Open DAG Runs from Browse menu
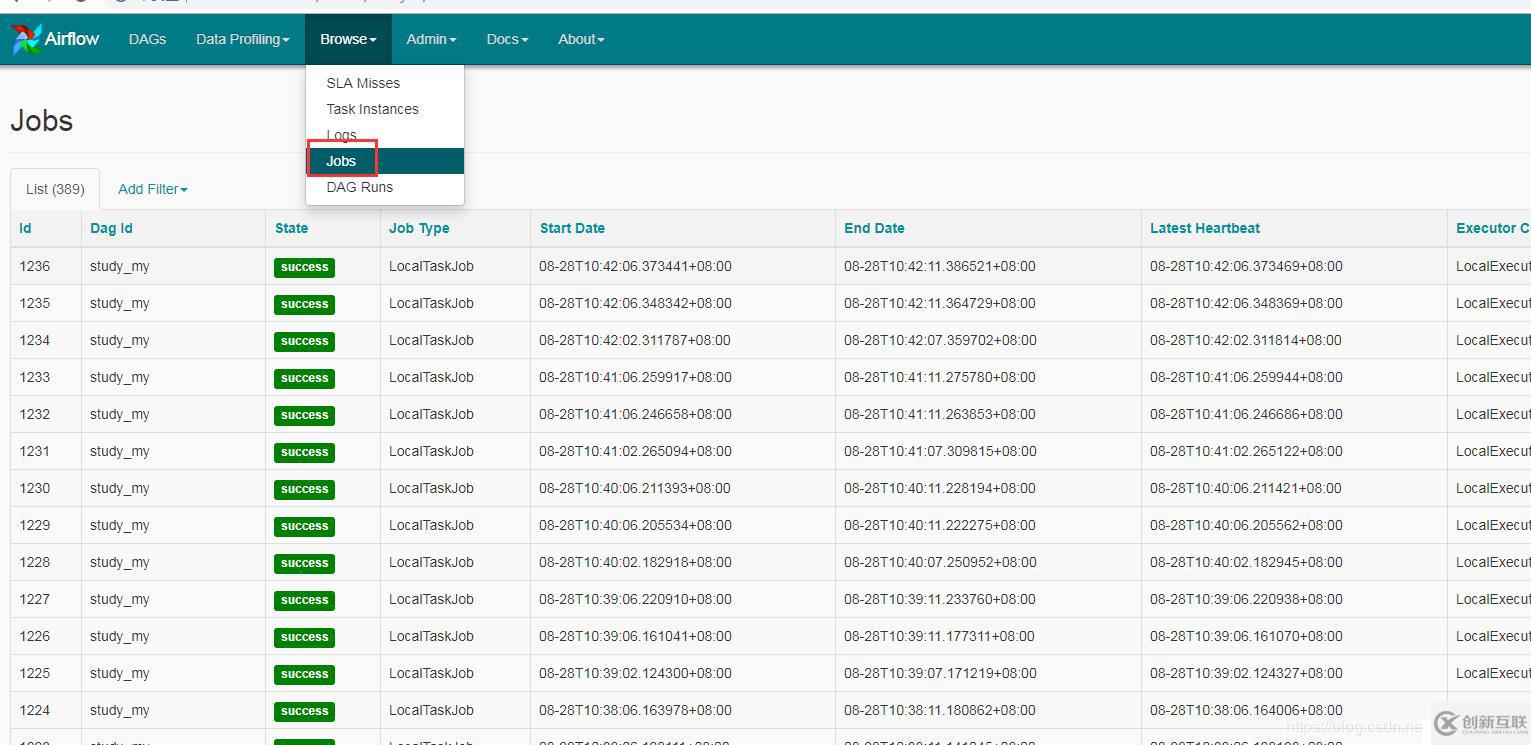Image resolution: width=1531 pixels, height=745 pixels. [359, 187]
